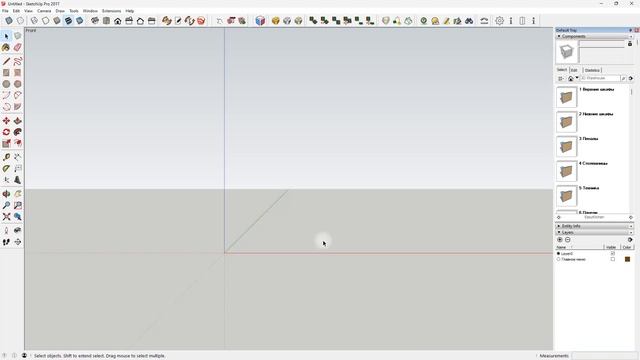This screenshot has height=360, width=640.
Task: Set Layer0 as active layer radio
Action: [x=559, y=253]
